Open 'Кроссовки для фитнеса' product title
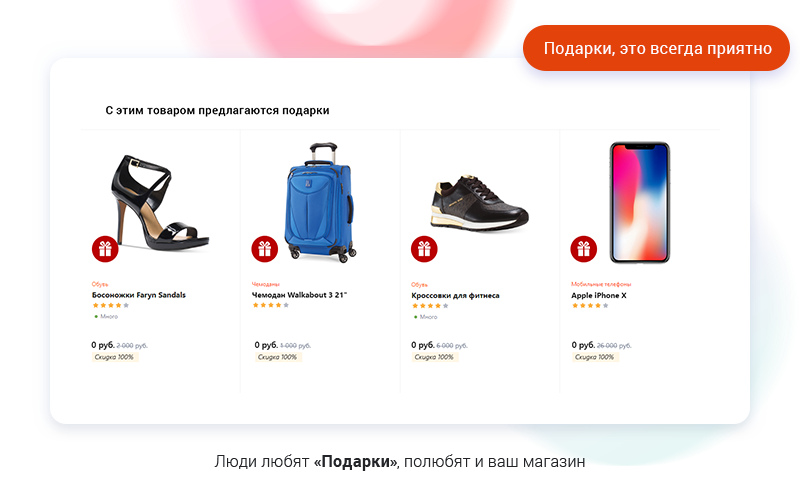The image size is (800, 479). pos(456,295)
